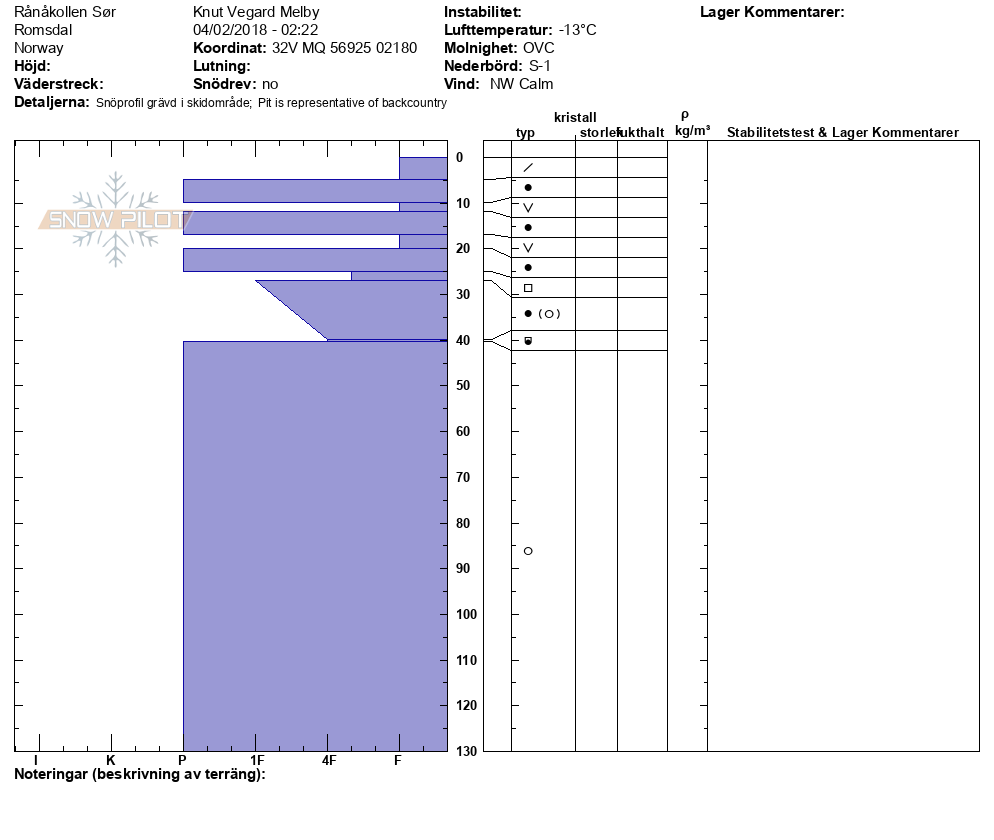The image size is (994, 840).
Task: Click the first rounded grain dot symbol
Action: pos(528,188)
